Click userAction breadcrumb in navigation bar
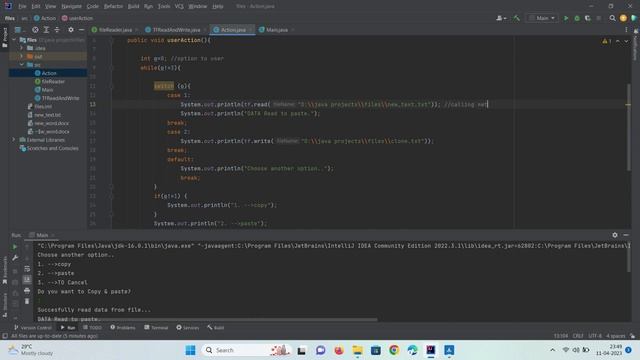640x360 pixels. click(77, 18)
